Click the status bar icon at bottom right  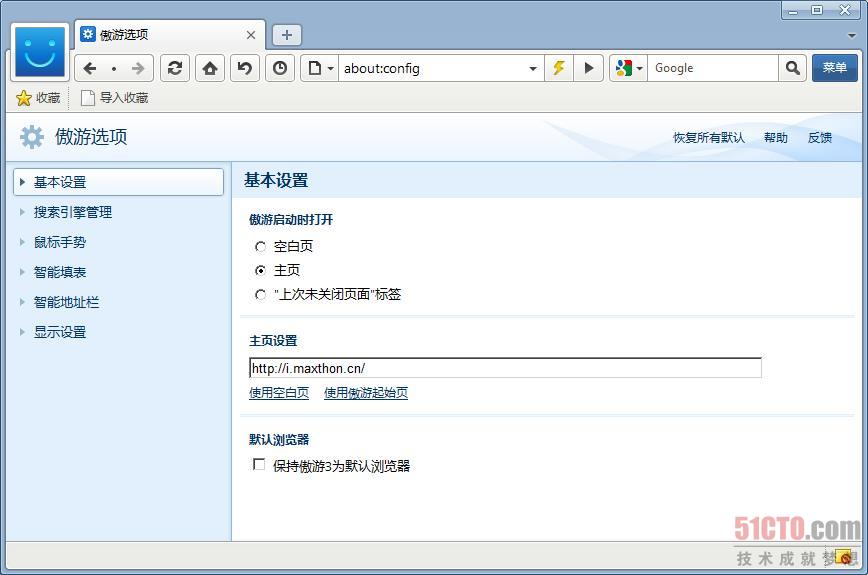[844, 557]
